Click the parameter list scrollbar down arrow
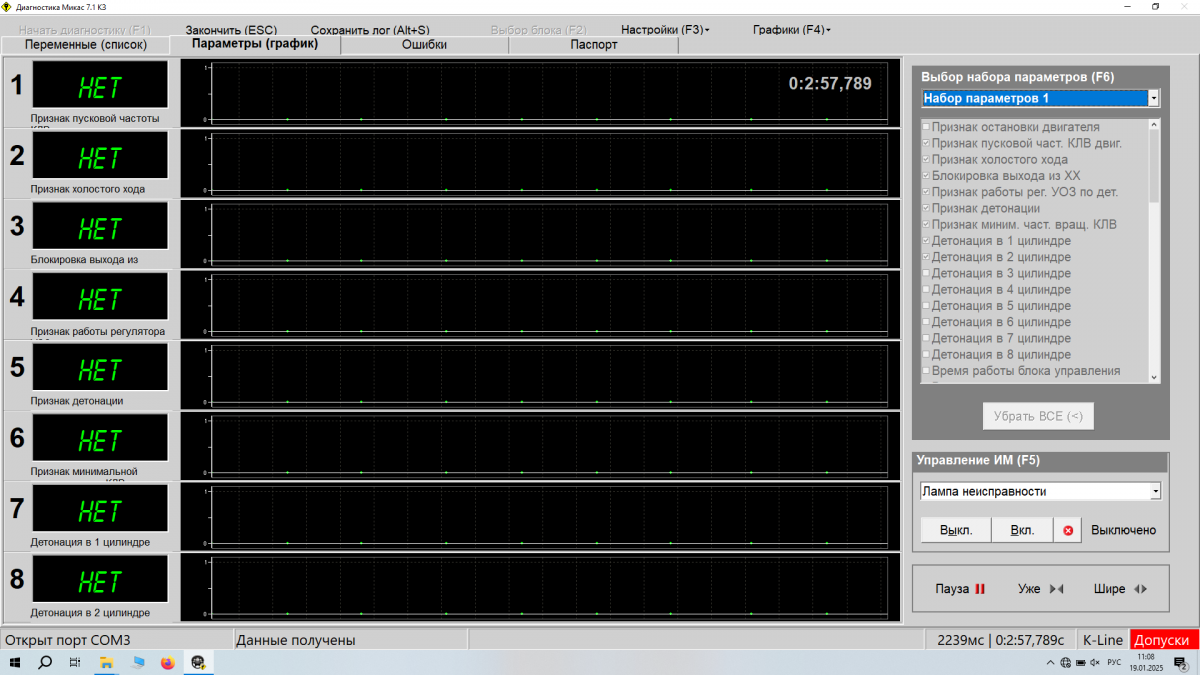The height and width of the screenshot is (675, 1200). (x=1154, y=377)
